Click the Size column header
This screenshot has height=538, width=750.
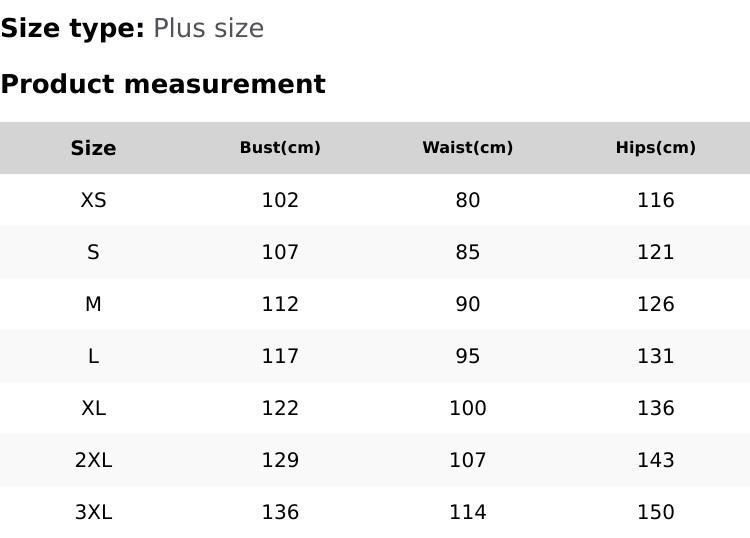[x=93, y=148]
